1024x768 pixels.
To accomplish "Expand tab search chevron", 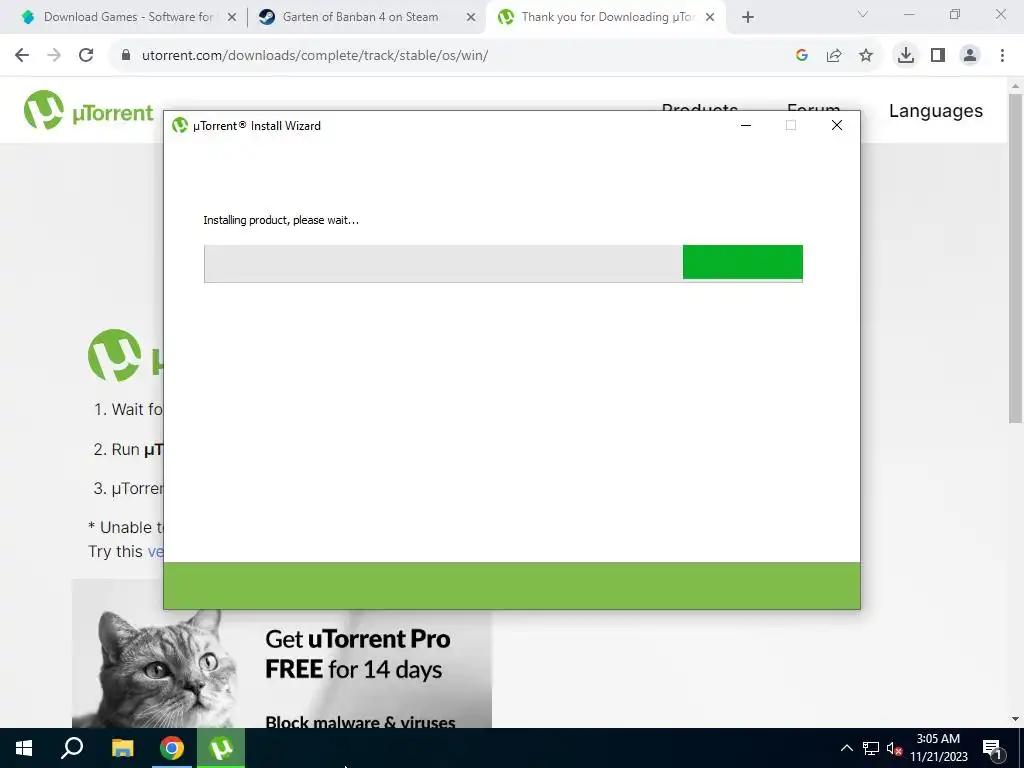I will coord(863,14).
